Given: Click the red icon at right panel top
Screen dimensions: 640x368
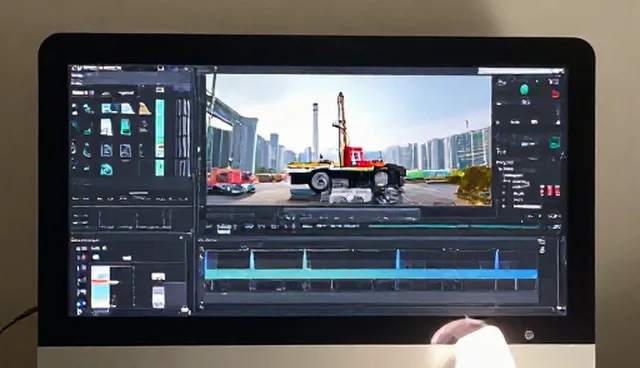Looking at the screenshot, I should [x=555, y=94].
